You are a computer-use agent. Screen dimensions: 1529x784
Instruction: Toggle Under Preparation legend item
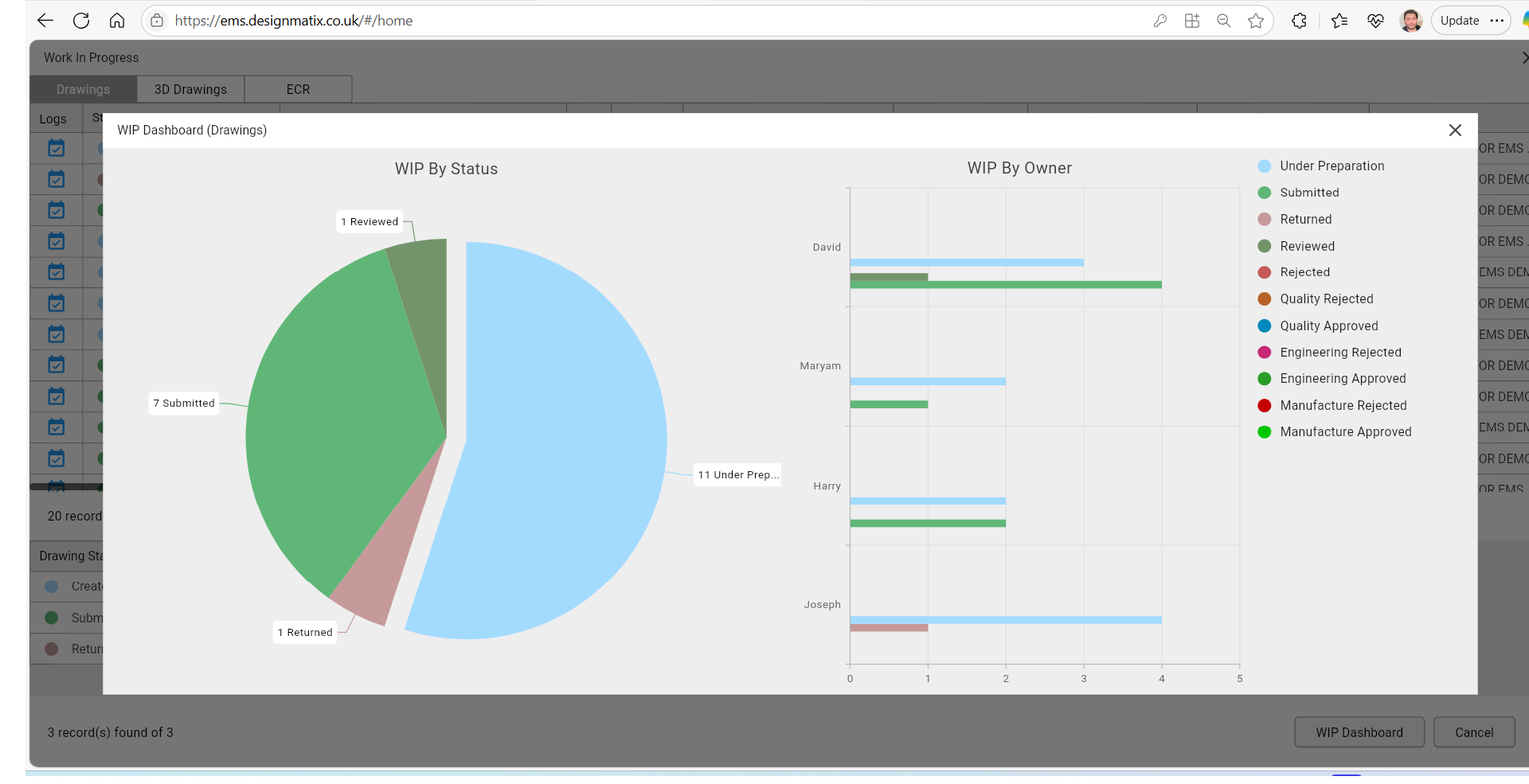1332,166
